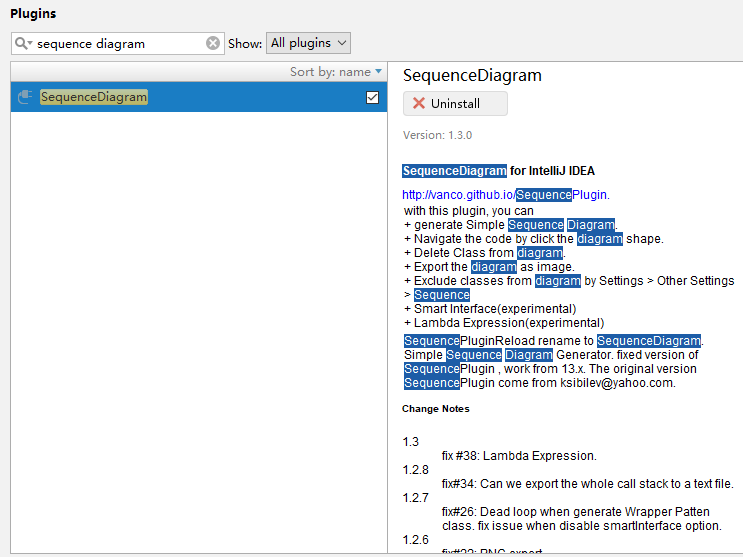Click 'SequenceDiagram for IntelliJ IDEA' heading

coord(498,171)
